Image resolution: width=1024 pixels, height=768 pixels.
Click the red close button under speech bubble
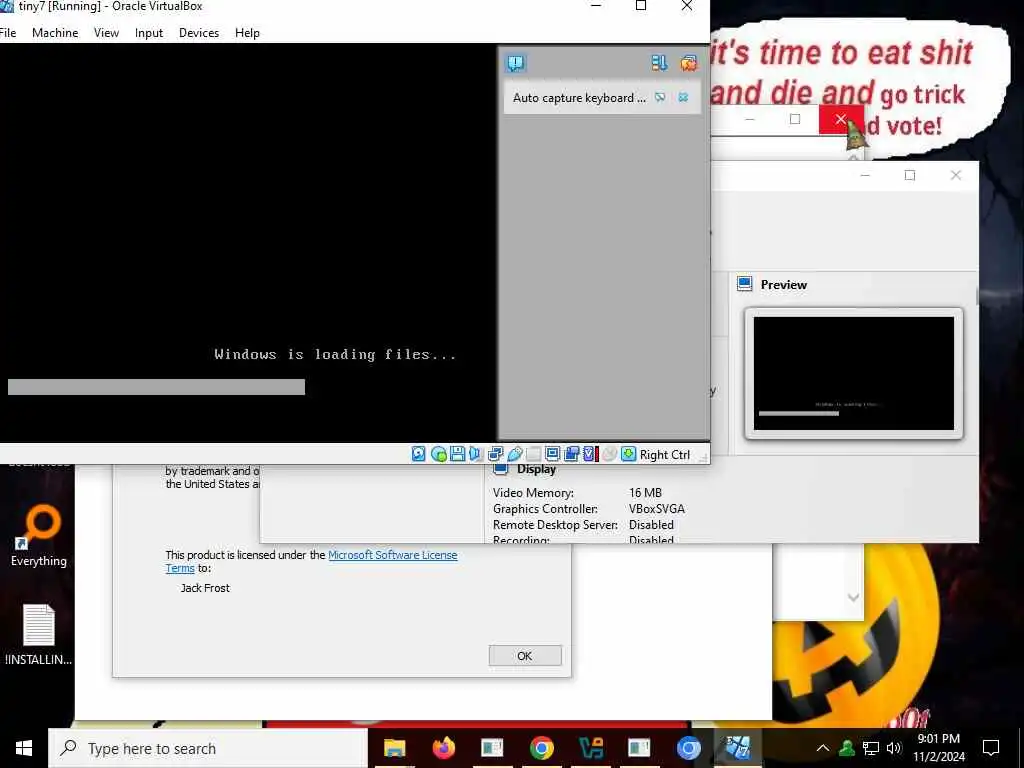tap(840, 120)
